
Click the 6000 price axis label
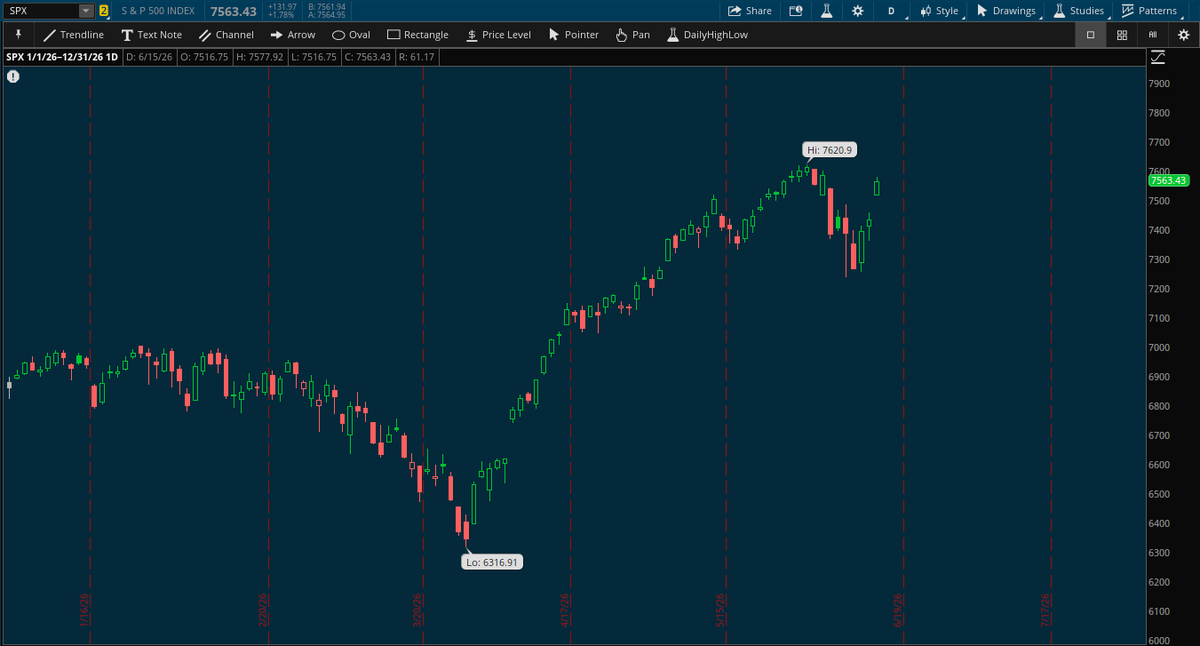point(1160,640)
